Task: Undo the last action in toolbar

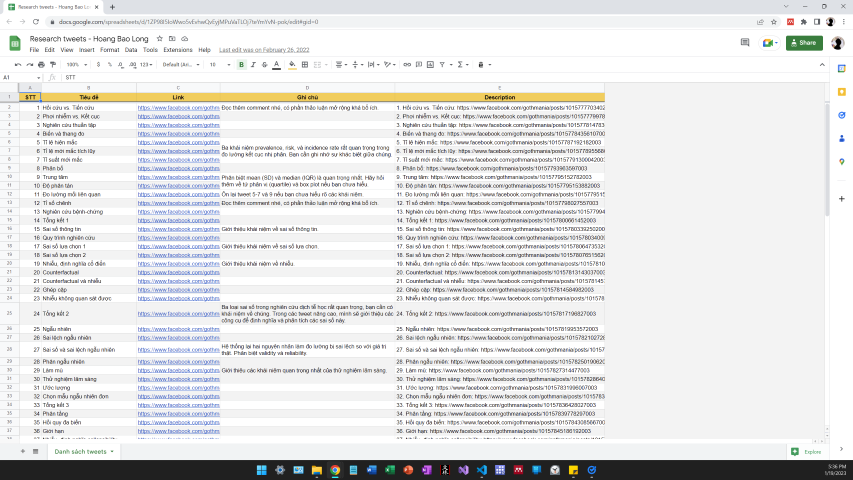Action: click(18, 65)
